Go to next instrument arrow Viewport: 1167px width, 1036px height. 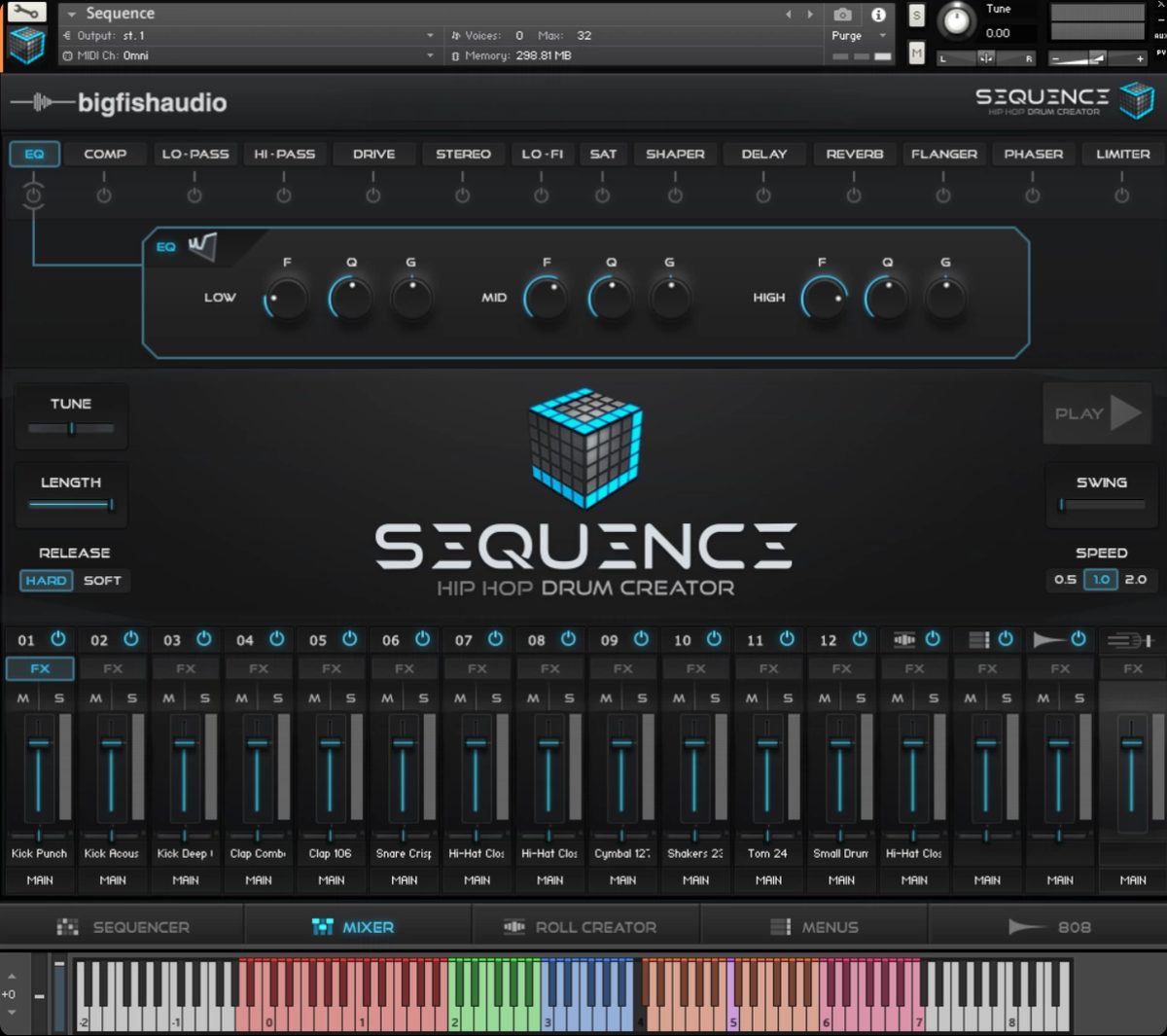[x=810, y=15]
